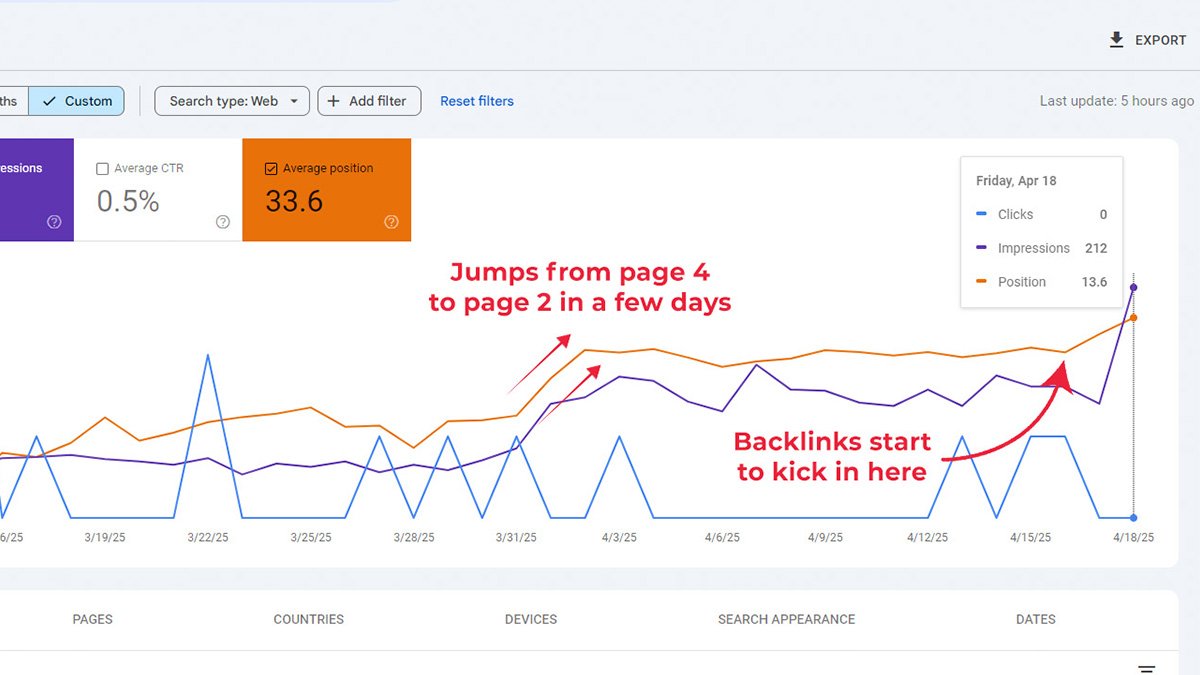Image resolution: width=1200 pixels, height=675 pixels.
Task: Click blue Clicks data point at chart's right end
Action: coord(1133,518)
